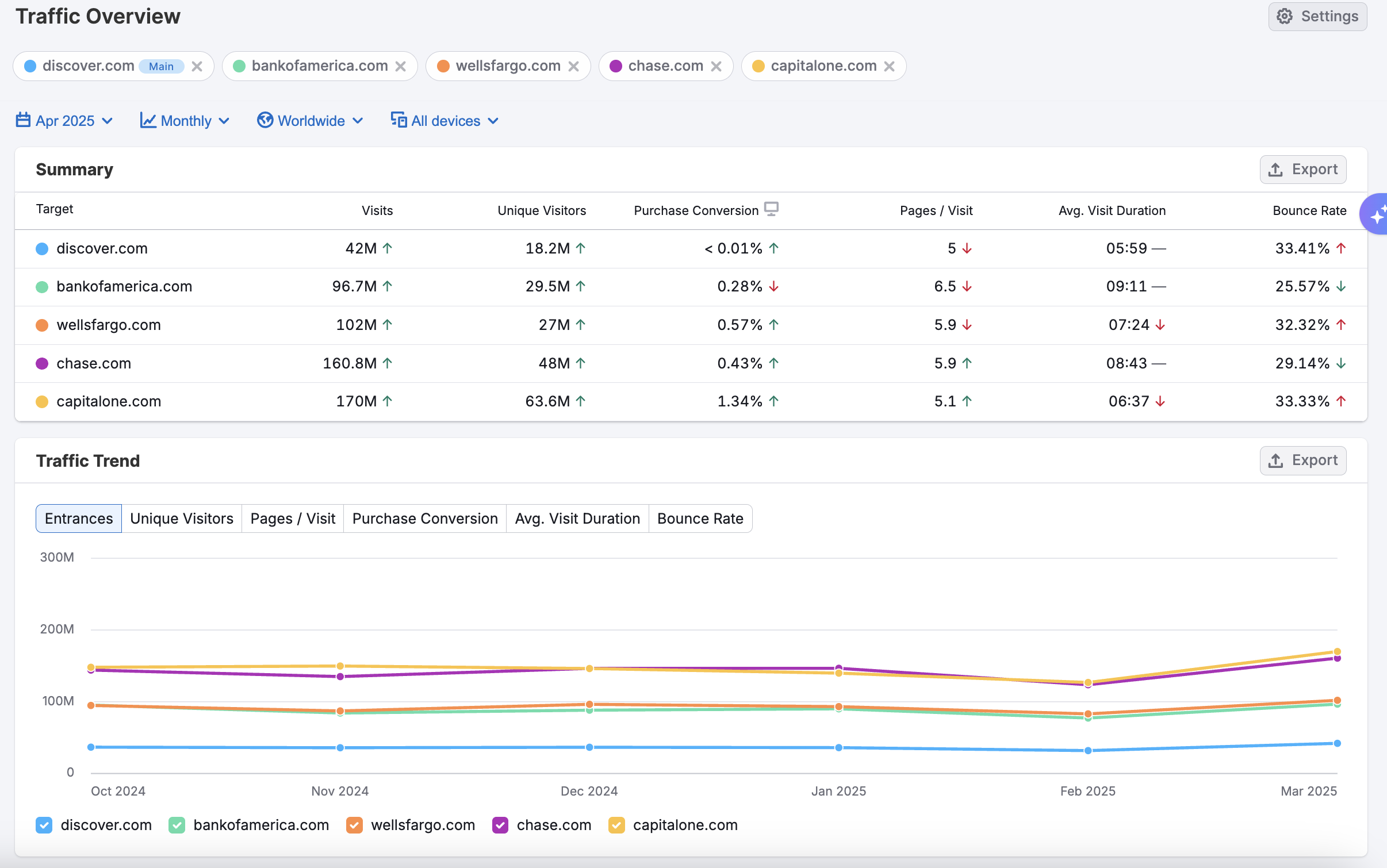1387x868 pixels.
Task: Open the Monthly granularity dropdown
Action: (185, 121)
